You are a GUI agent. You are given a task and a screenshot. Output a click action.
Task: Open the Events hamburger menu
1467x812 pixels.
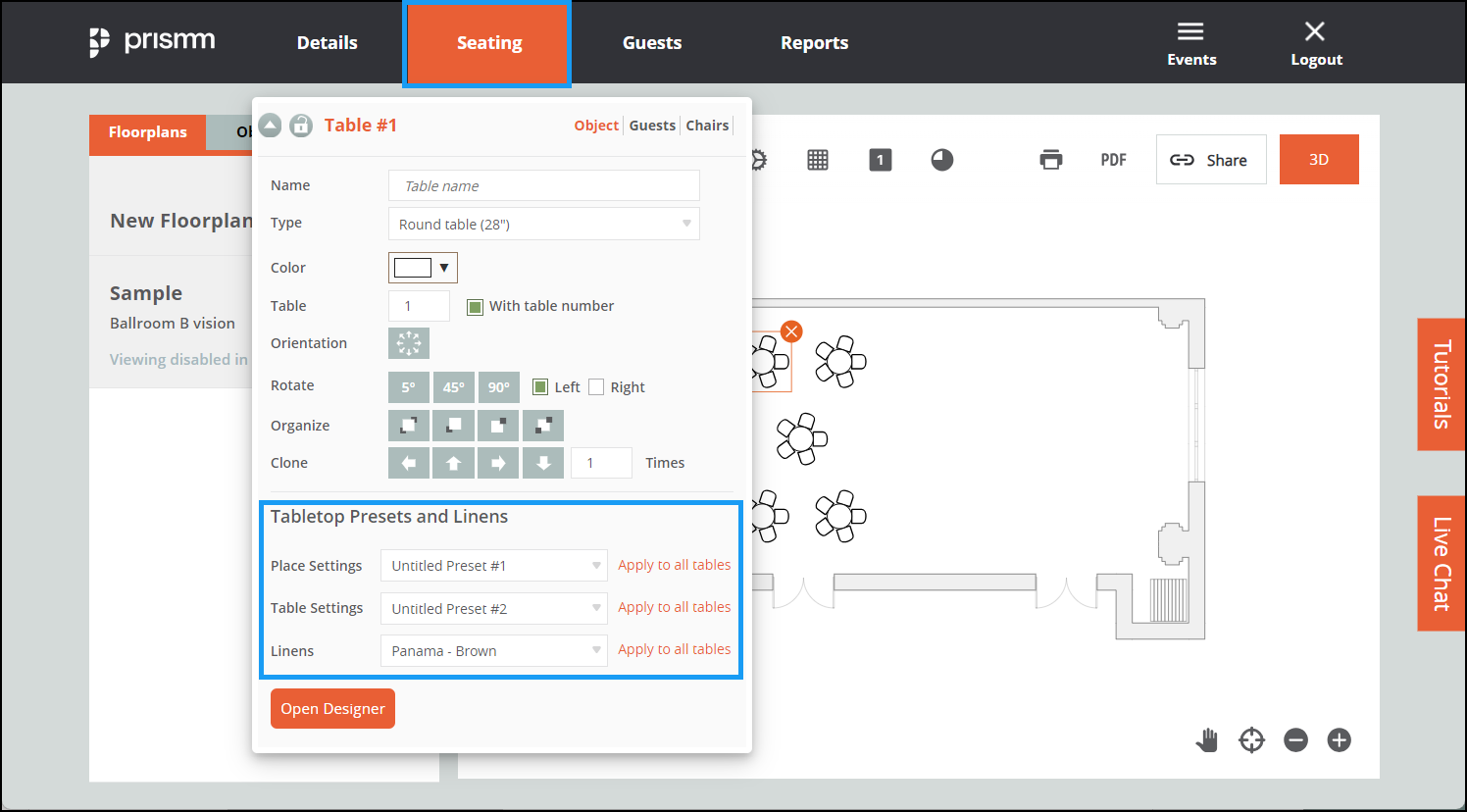pos(1191,44)
